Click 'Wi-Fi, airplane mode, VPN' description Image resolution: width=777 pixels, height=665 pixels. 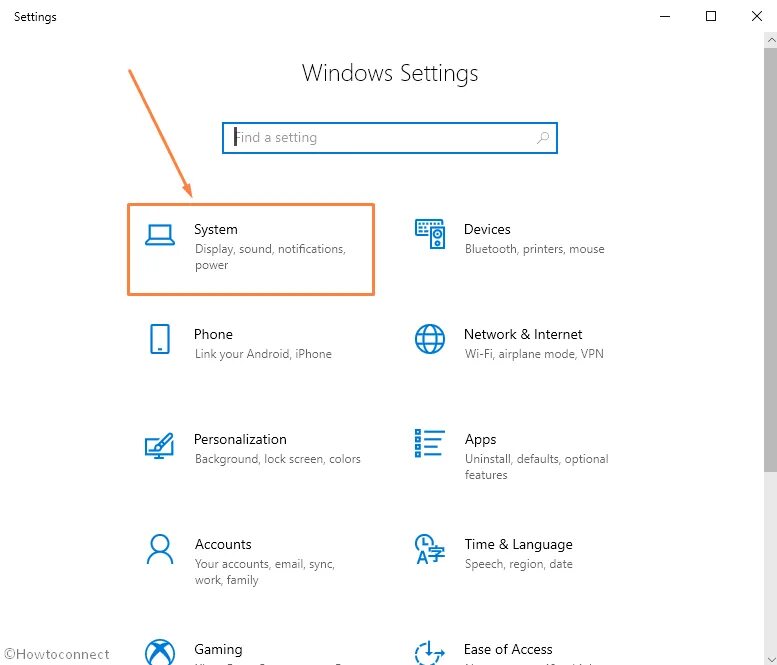pyautogui.click(x=534, y=354)
